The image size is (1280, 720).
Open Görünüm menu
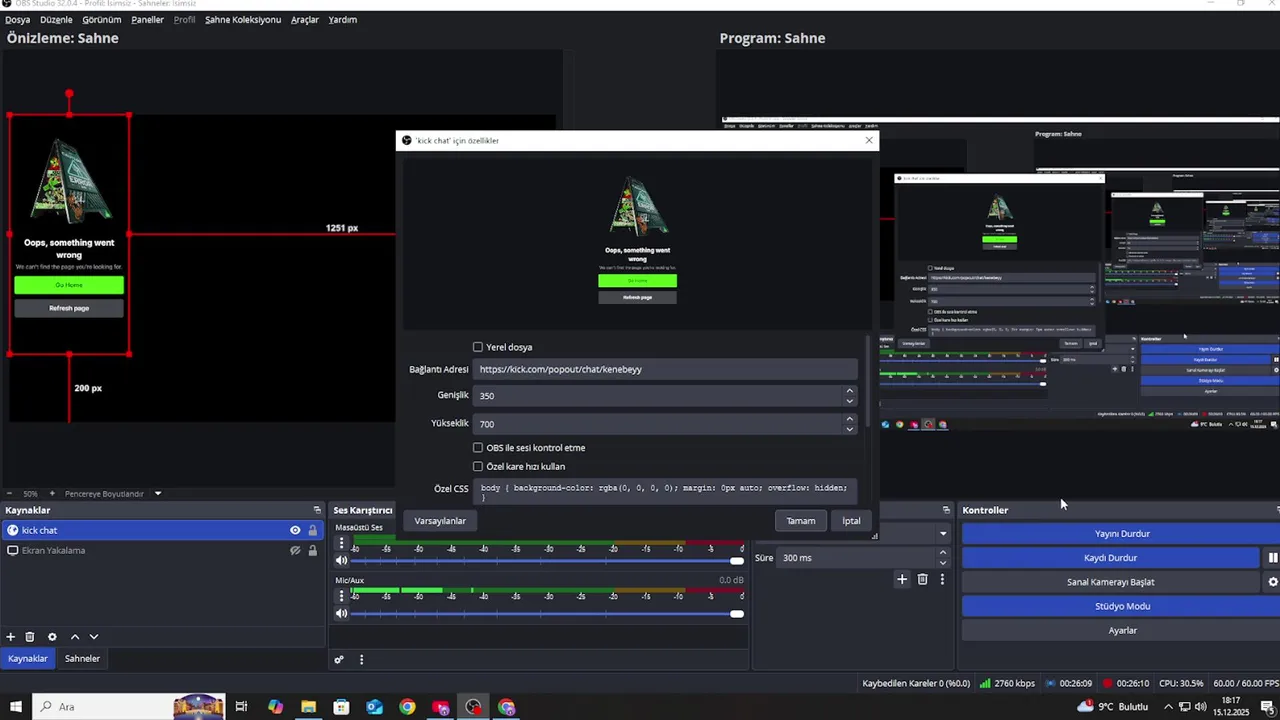point(101,20)
